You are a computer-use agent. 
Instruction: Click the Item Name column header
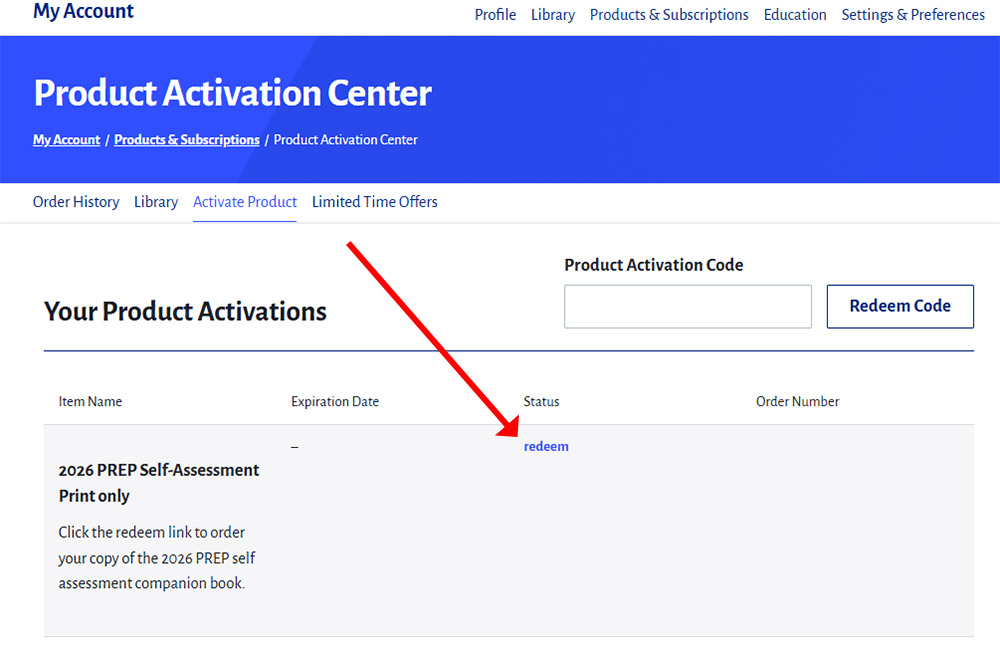(x=90, y=402)
